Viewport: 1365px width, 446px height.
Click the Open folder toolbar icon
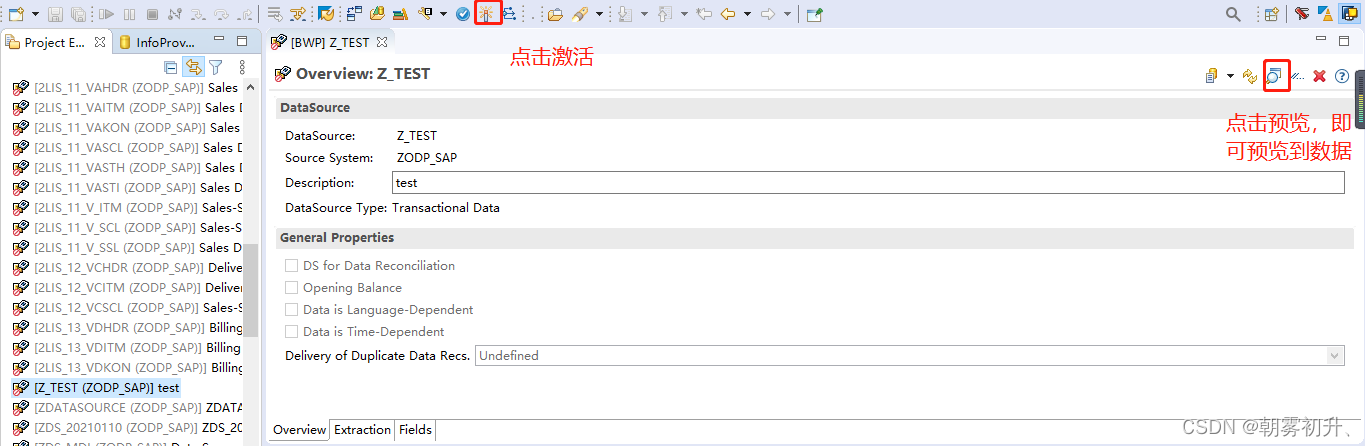[555, 14]
